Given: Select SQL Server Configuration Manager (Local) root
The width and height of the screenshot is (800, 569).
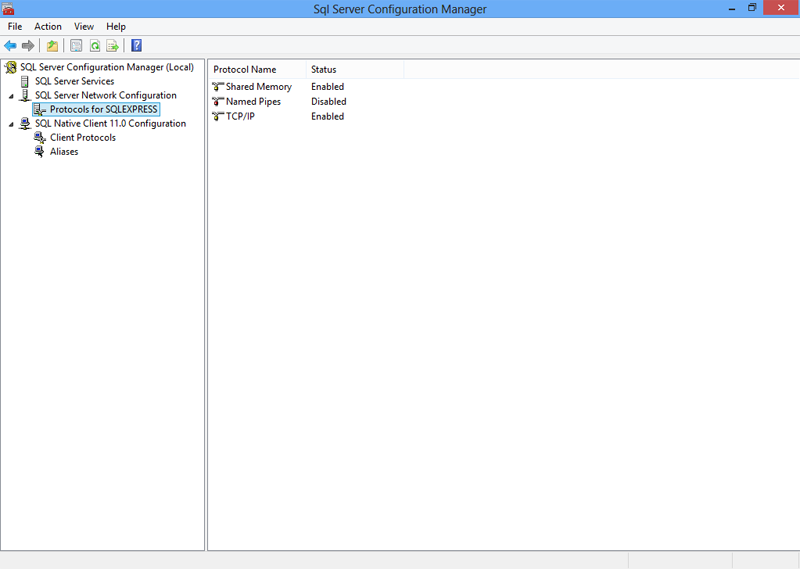Looking at the screenshot, I should tap(107, 67).
